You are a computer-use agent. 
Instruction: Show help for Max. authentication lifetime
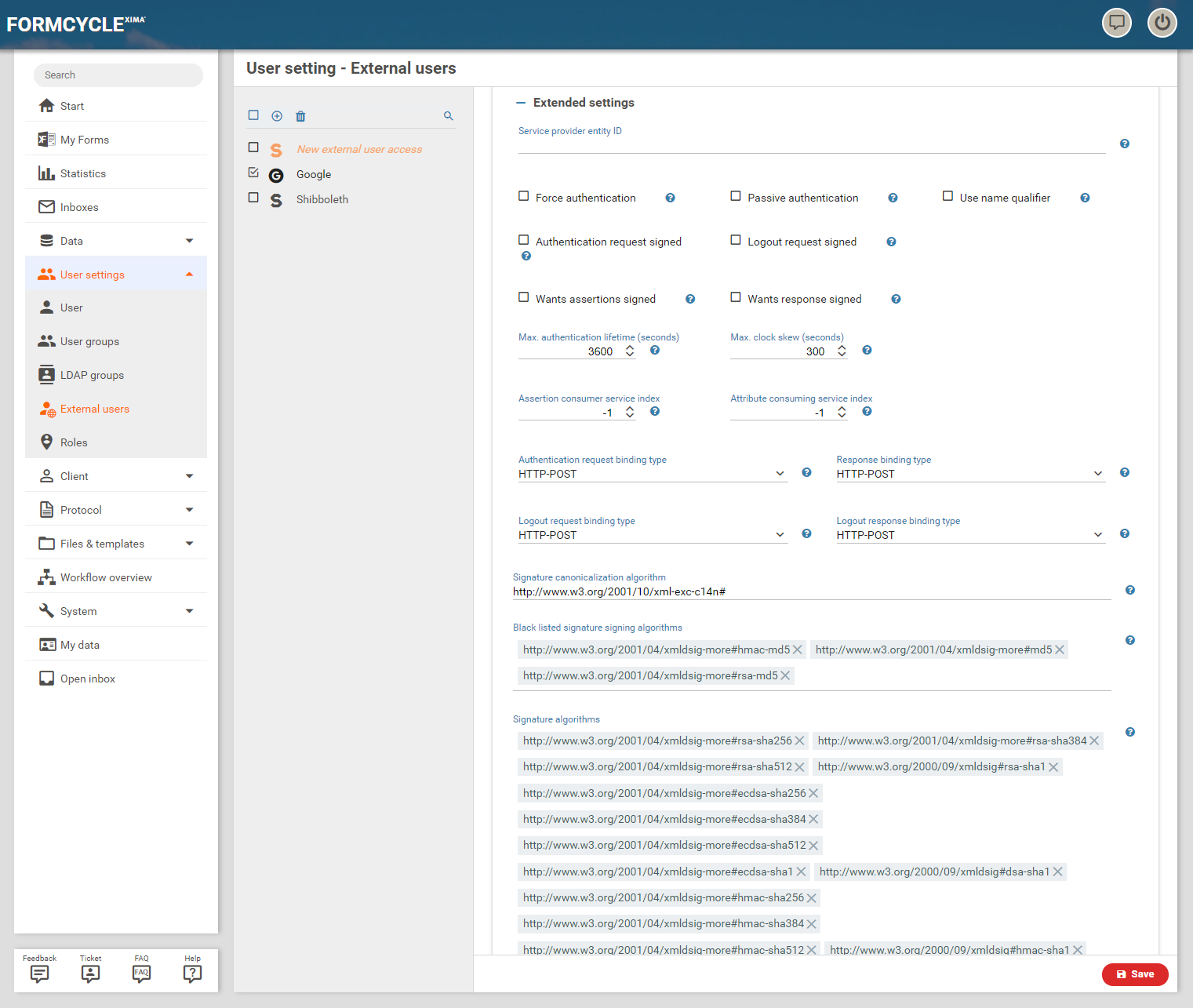(x=655, y=351)
